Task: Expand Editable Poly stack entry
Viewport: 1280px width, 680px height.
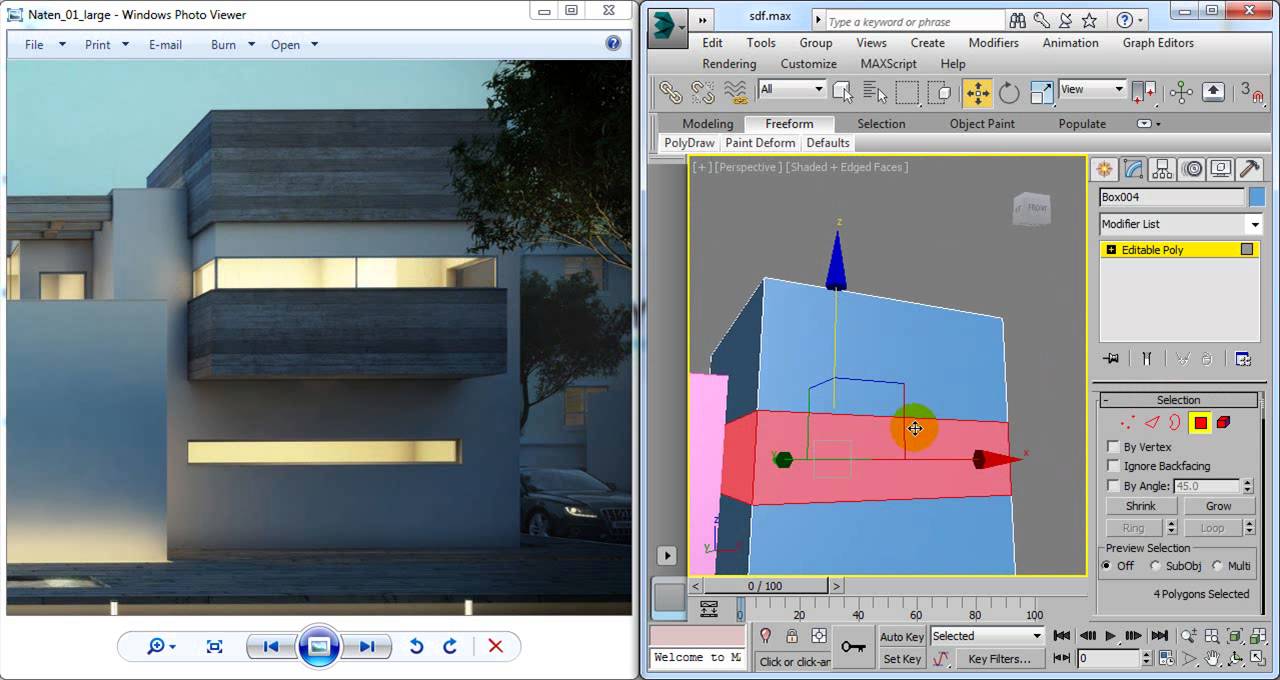Action: coord(1110,250)
